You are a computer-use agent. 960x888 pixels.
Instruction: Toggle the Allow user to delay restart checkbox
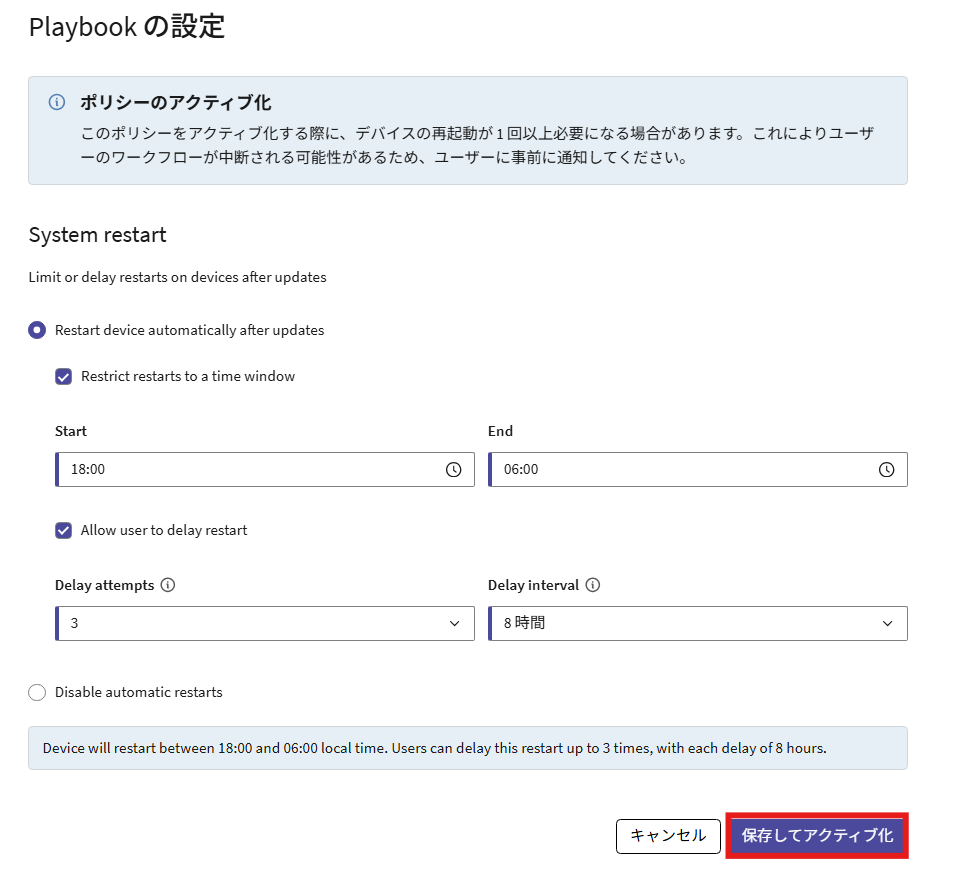64,530
